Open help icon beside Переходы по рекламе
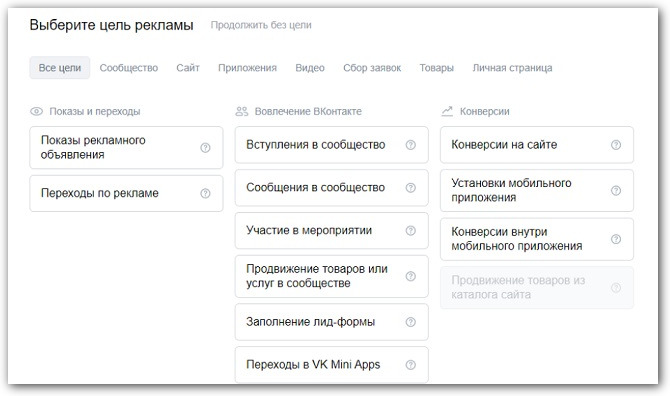Screen dimensions: 670x396 tap(205, 194)
